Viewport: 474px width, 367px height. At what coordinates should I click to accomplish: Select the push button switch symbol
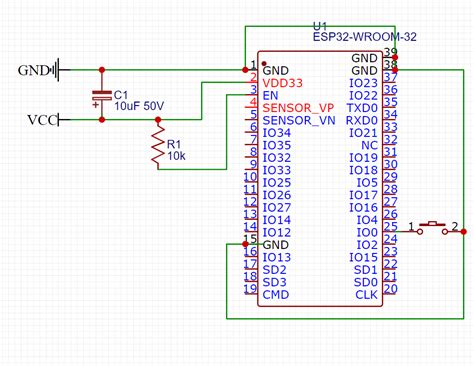433,228
